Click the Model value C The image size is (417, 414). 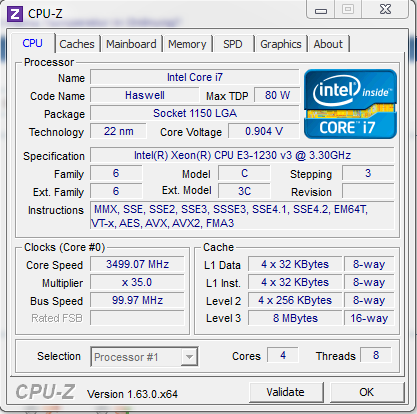(244, 173)
